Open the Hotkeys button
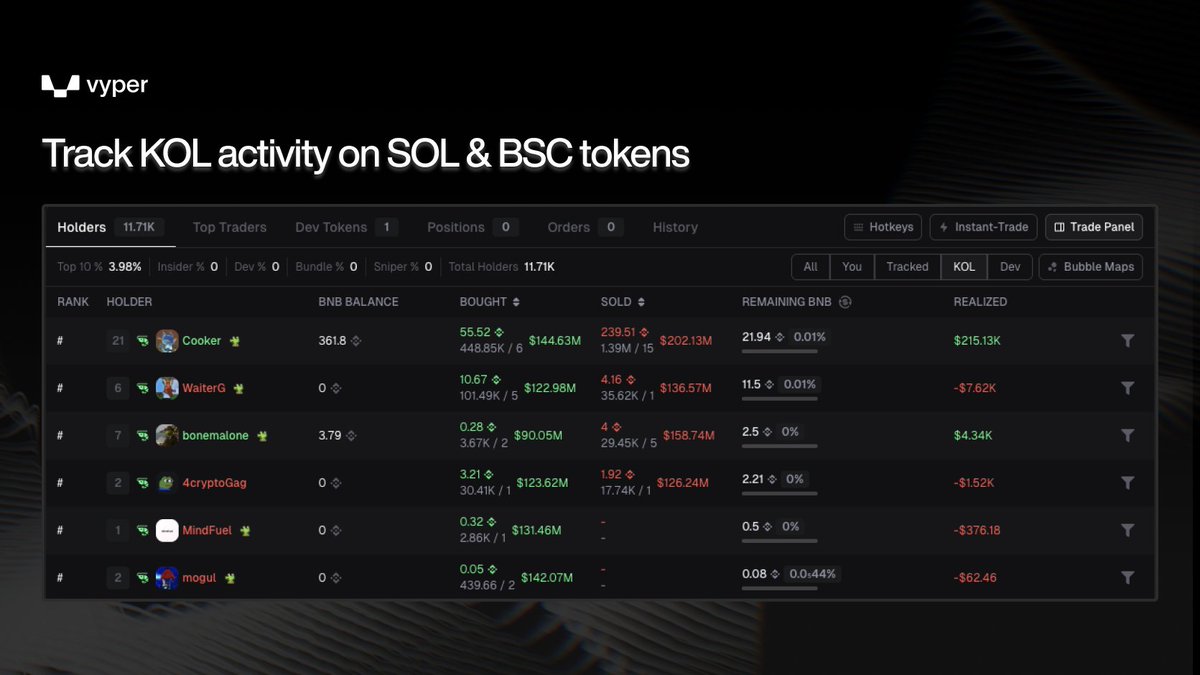Screen dimensions: 1200x675 pos(883,227)
